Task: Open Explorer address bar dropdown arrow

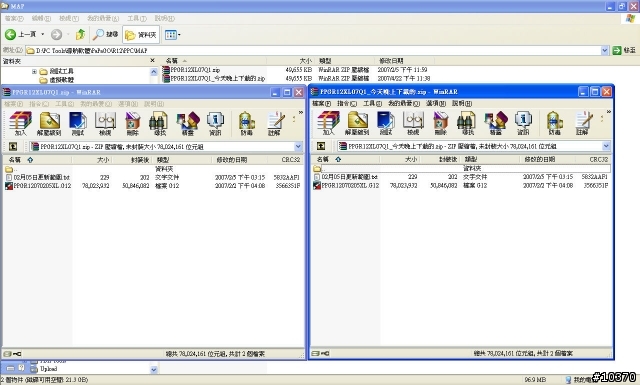Action: click(604, 50)
